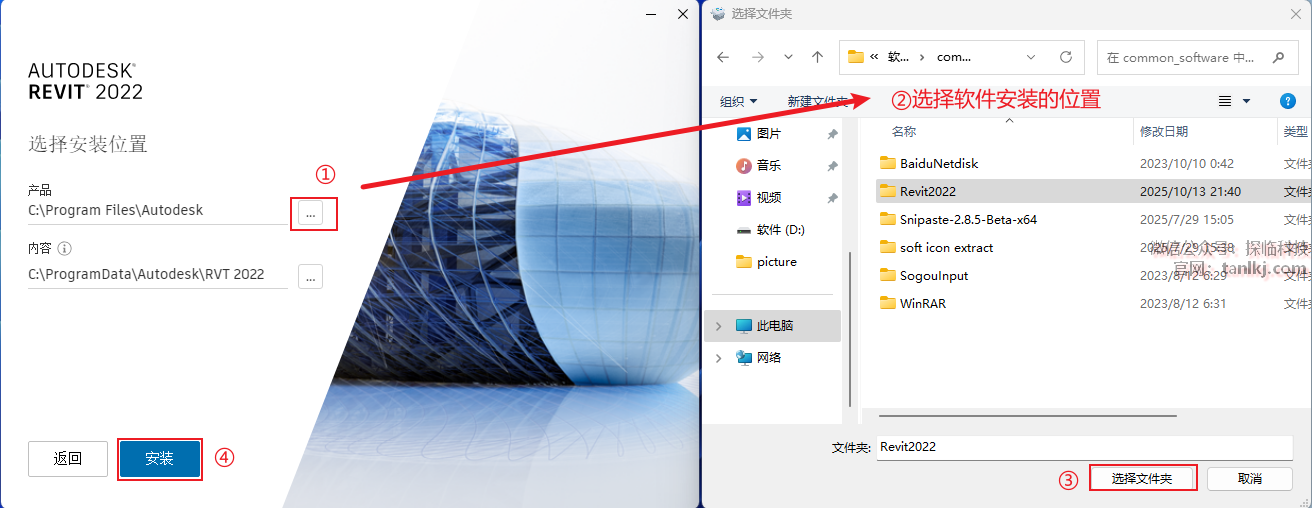The width and height of the screenshot is (1312, 508).
Task: Click the date 2025/7/29 15:05
Action: tap(1187, 219)
